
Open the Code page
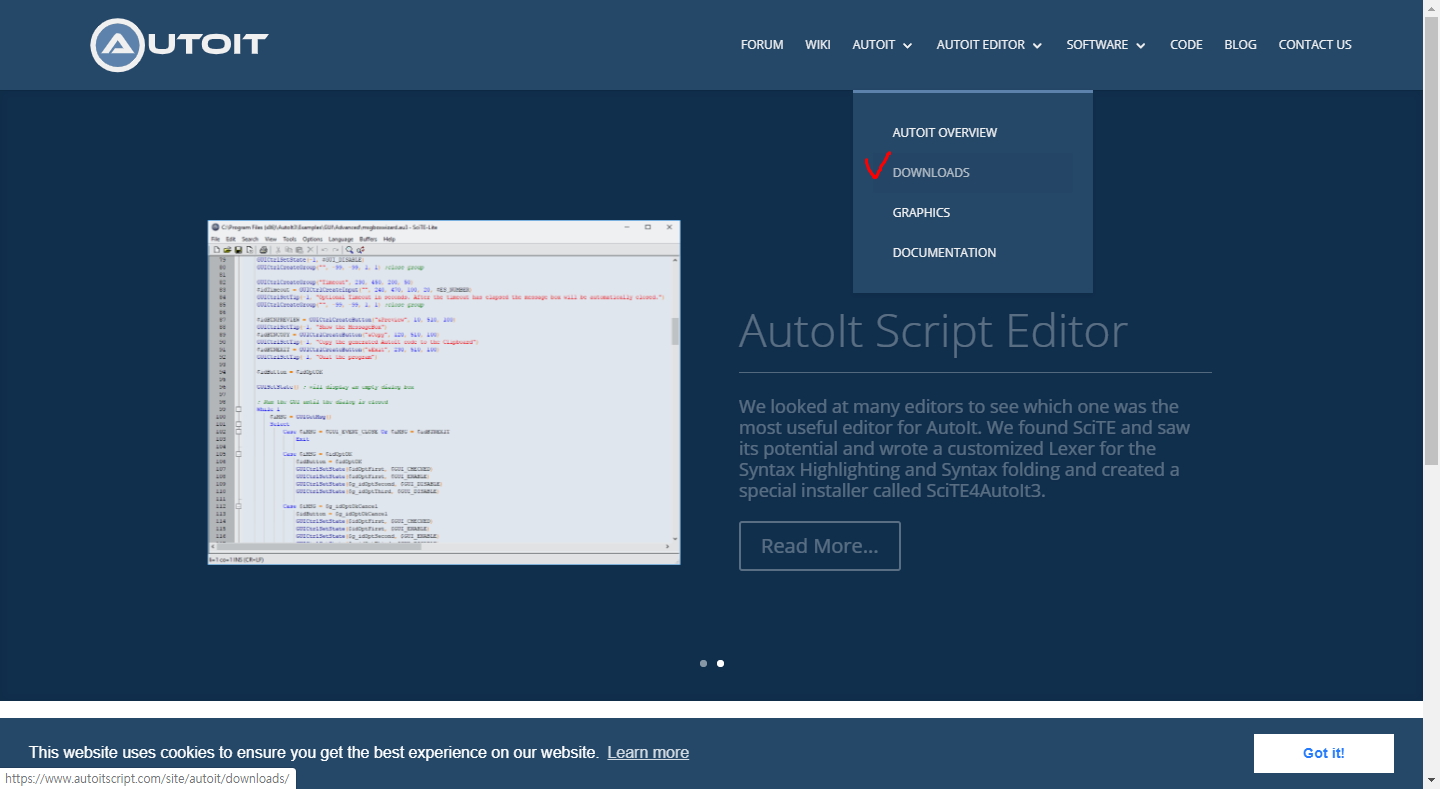point(1186,45)
